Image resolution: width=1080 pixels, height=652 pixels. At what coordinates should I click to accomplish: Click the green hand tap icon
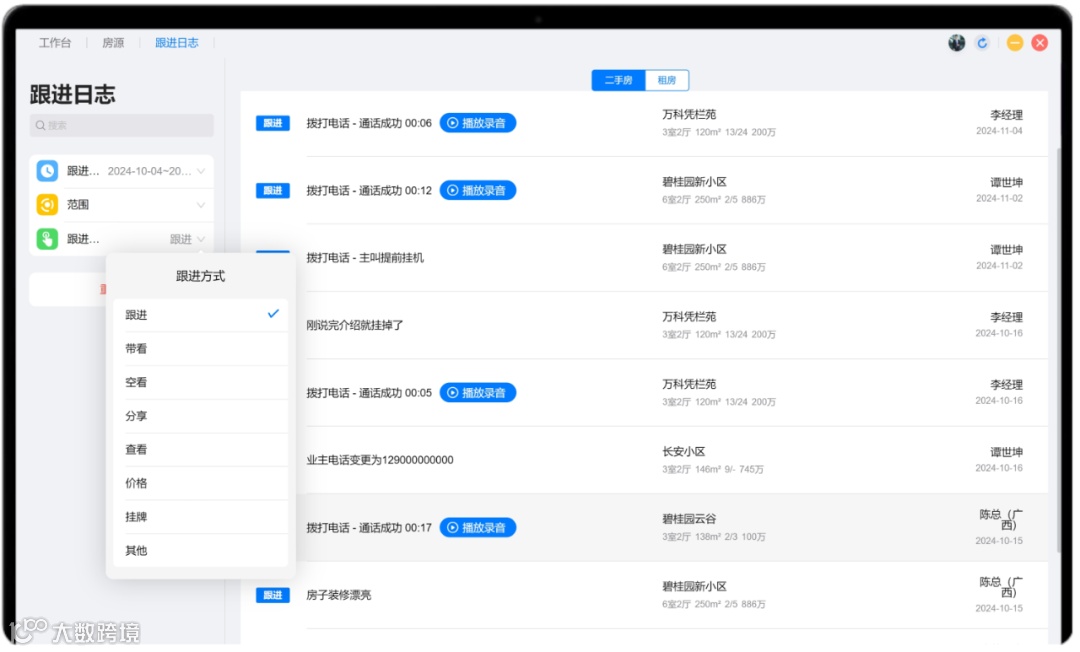click(x=47, y=239)
